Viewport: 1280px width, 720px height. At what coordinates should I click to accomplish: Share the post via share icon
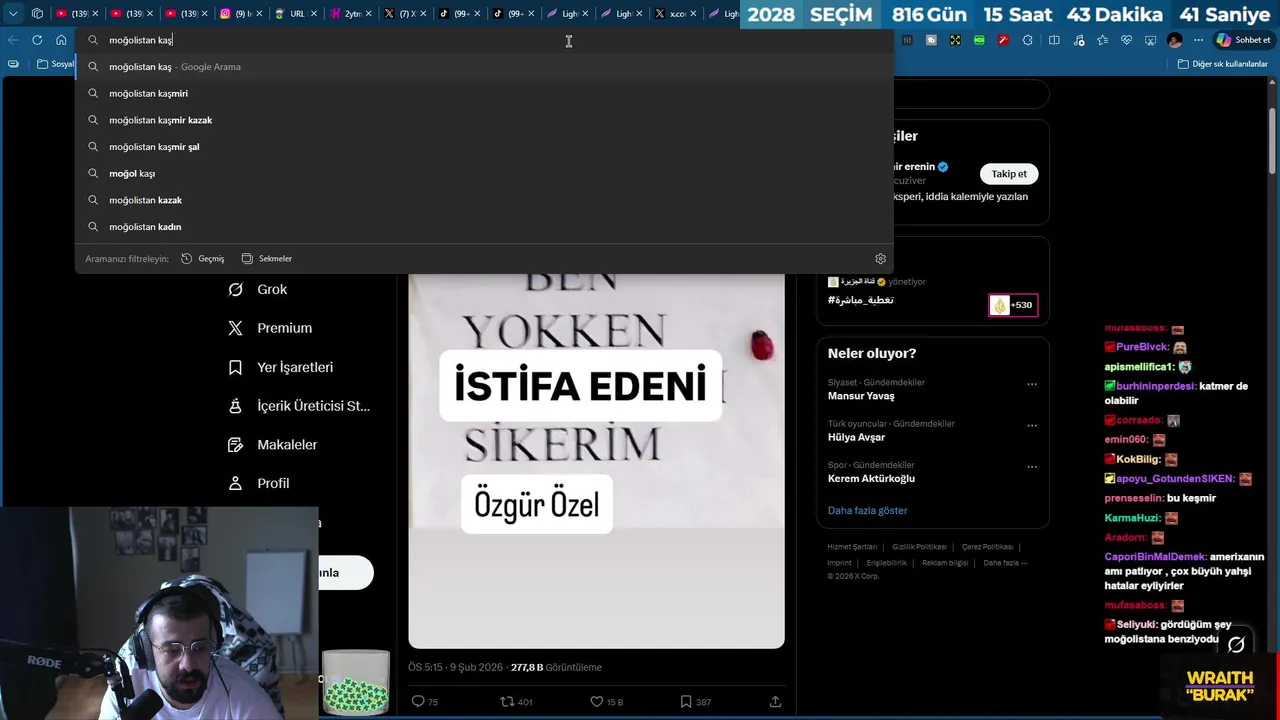coord(775,702)
